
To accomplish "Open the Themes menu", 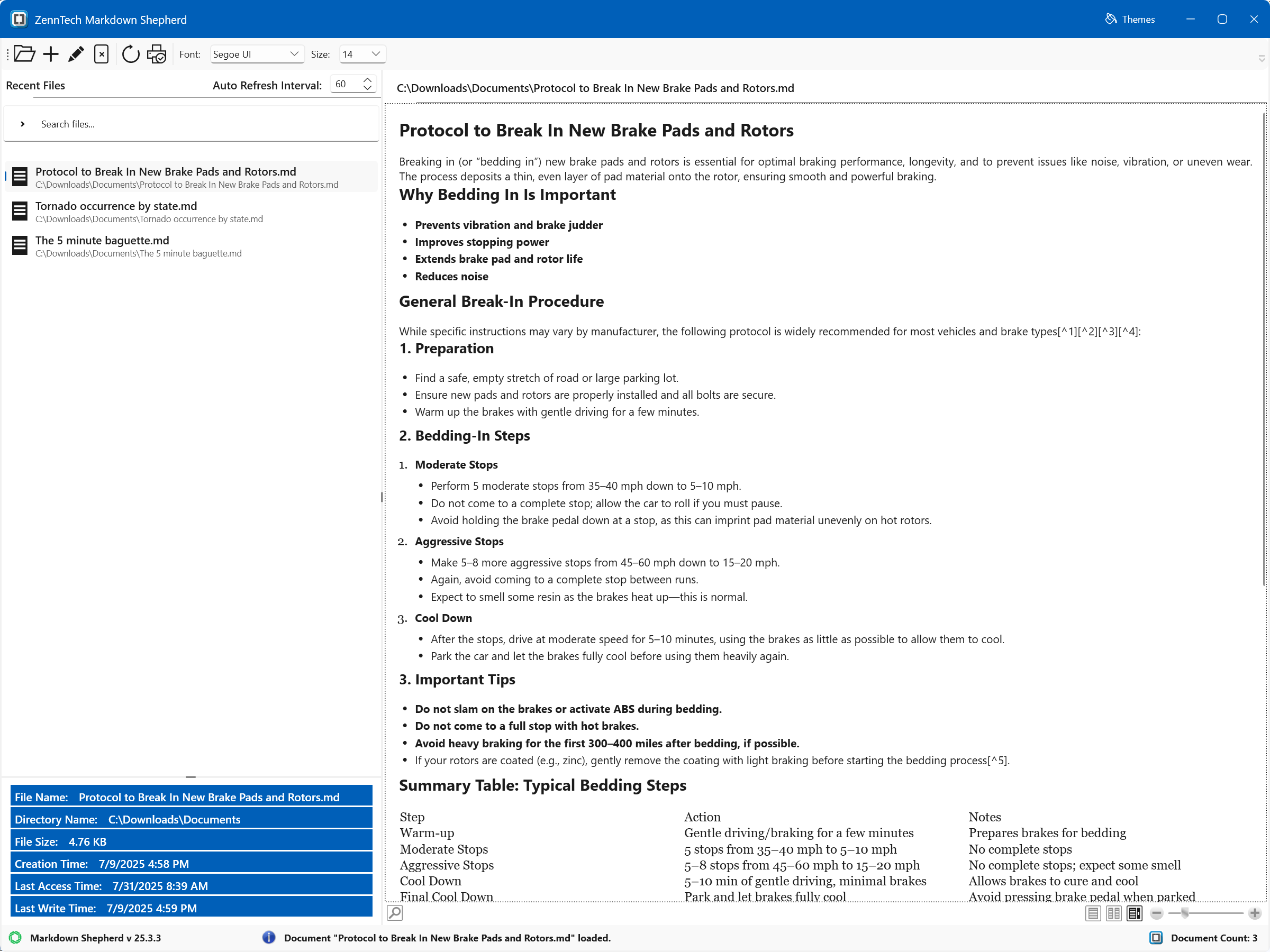I will (1129, 19).
